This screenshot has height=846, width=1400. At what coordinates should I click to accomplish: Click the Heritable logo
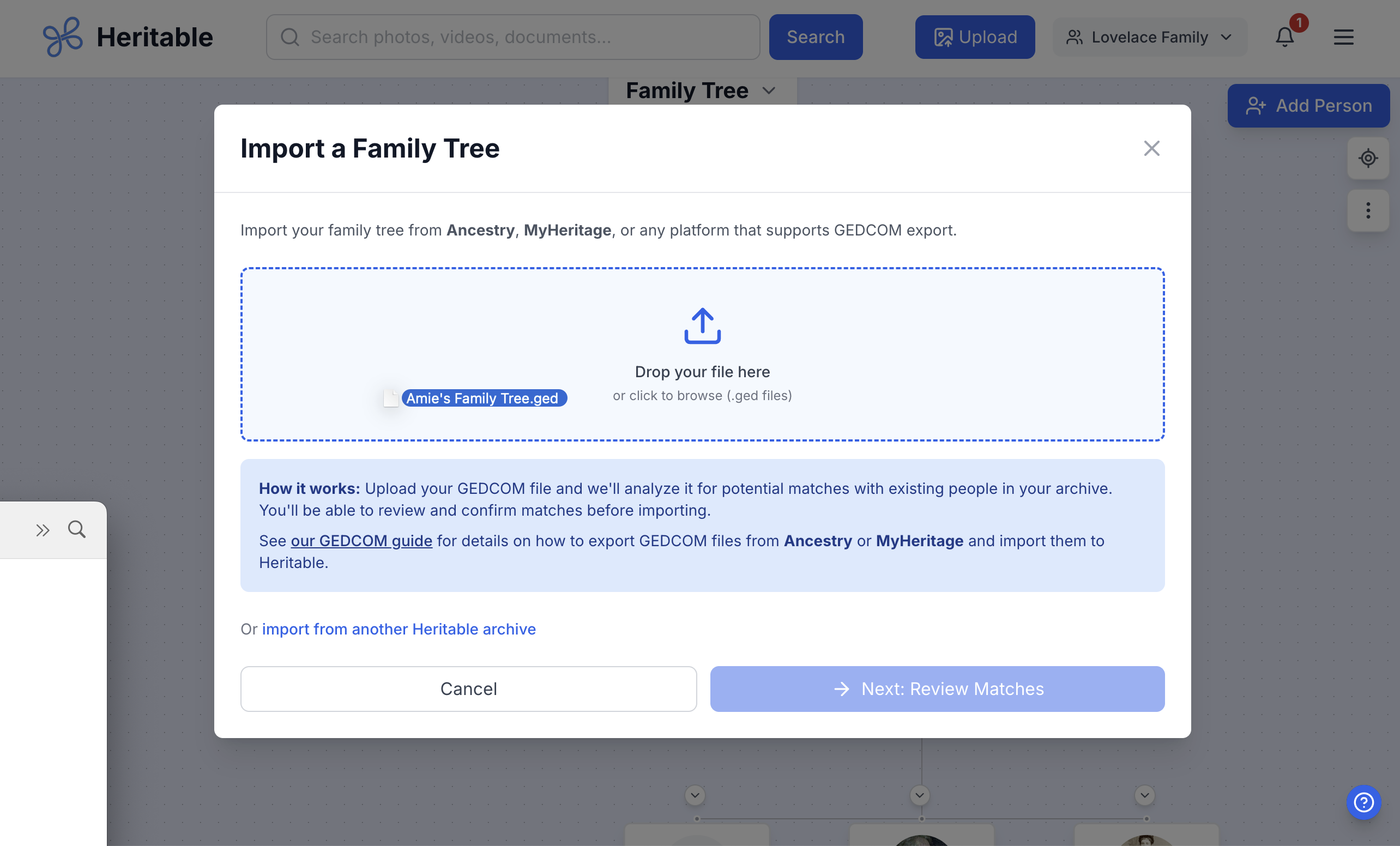click(x=127, y=37)
